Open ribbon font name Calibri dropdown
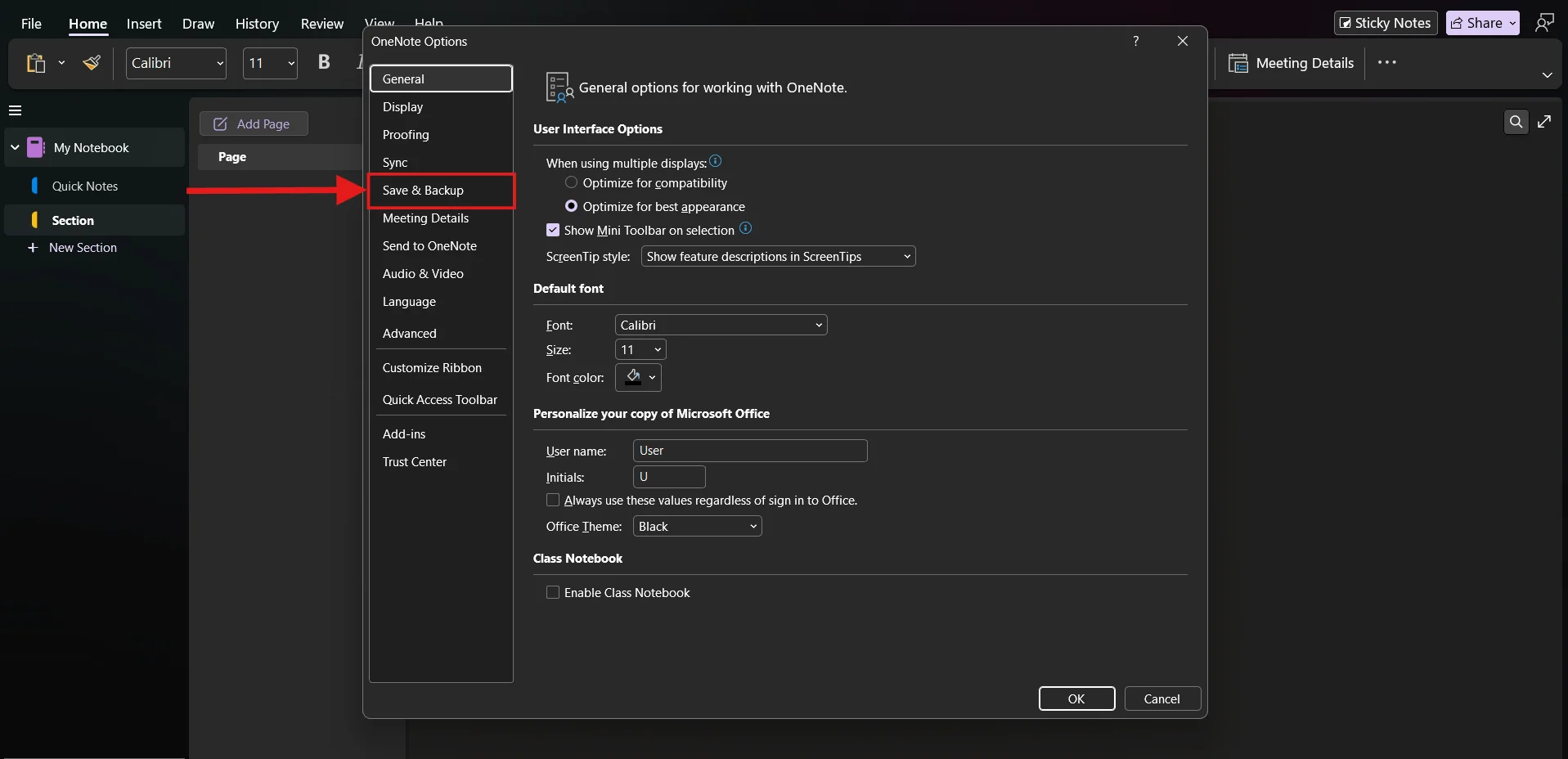This screenshot has width=1568, height=759. coord(220,63)
